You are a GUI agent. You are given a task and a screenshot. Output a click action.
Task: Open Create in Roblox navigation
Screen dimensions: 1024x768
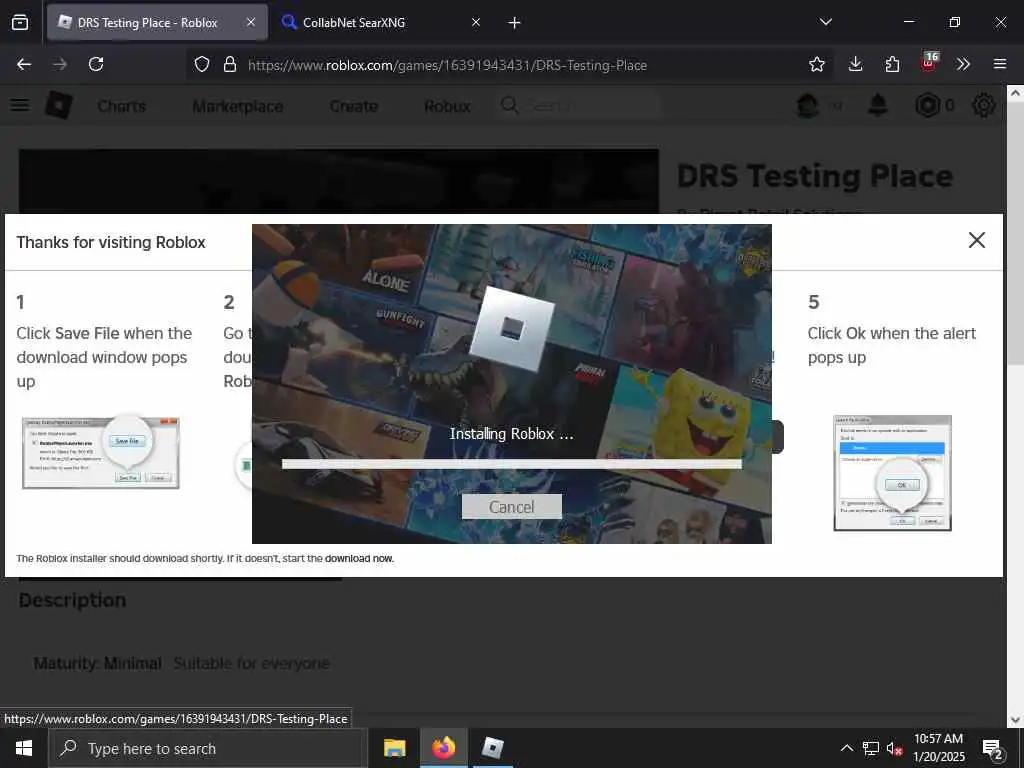[353, 106]
